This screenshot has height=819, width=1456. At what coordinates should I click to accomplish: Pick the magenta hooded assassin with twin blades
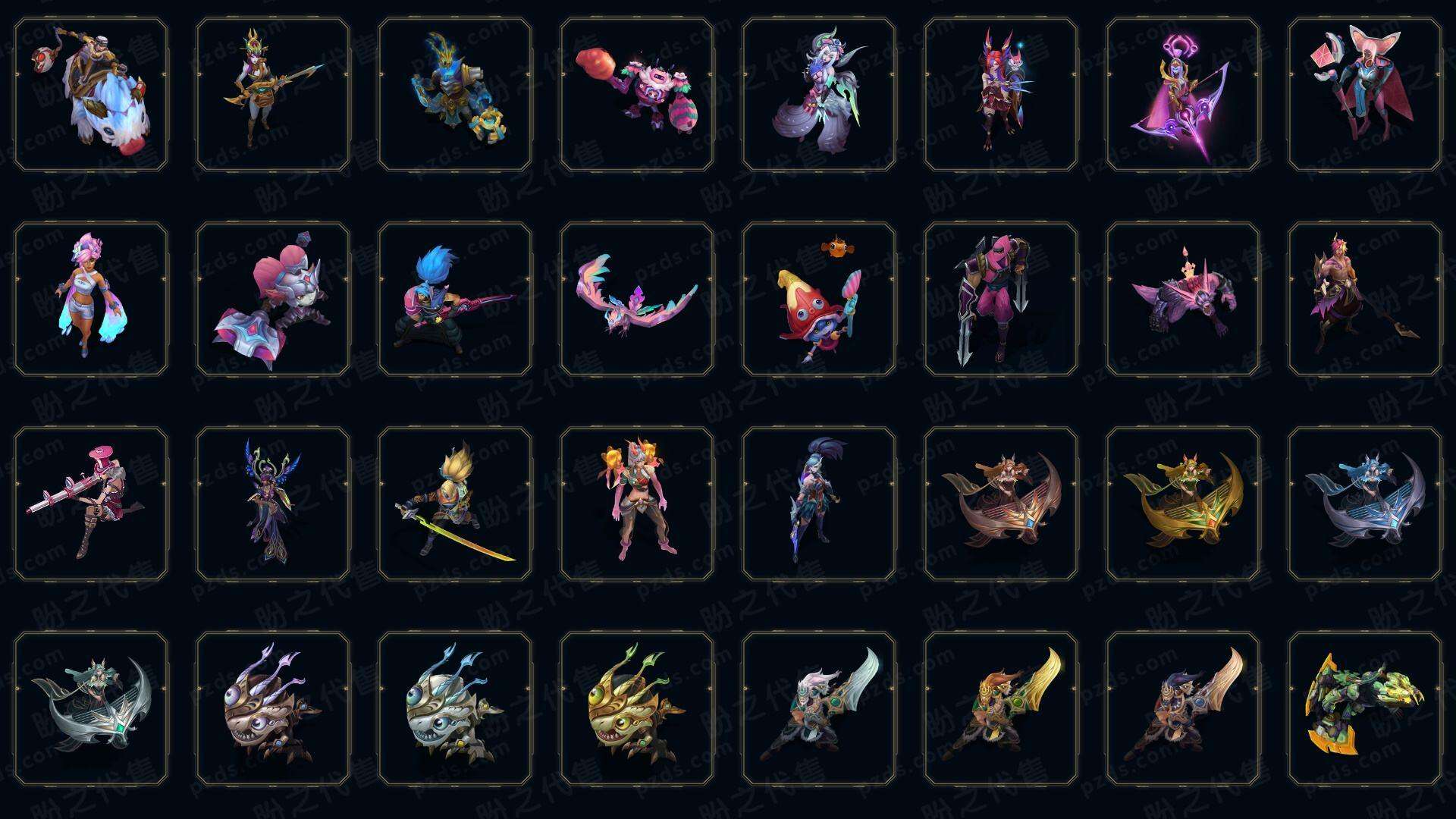click(x=1001, y=299)
